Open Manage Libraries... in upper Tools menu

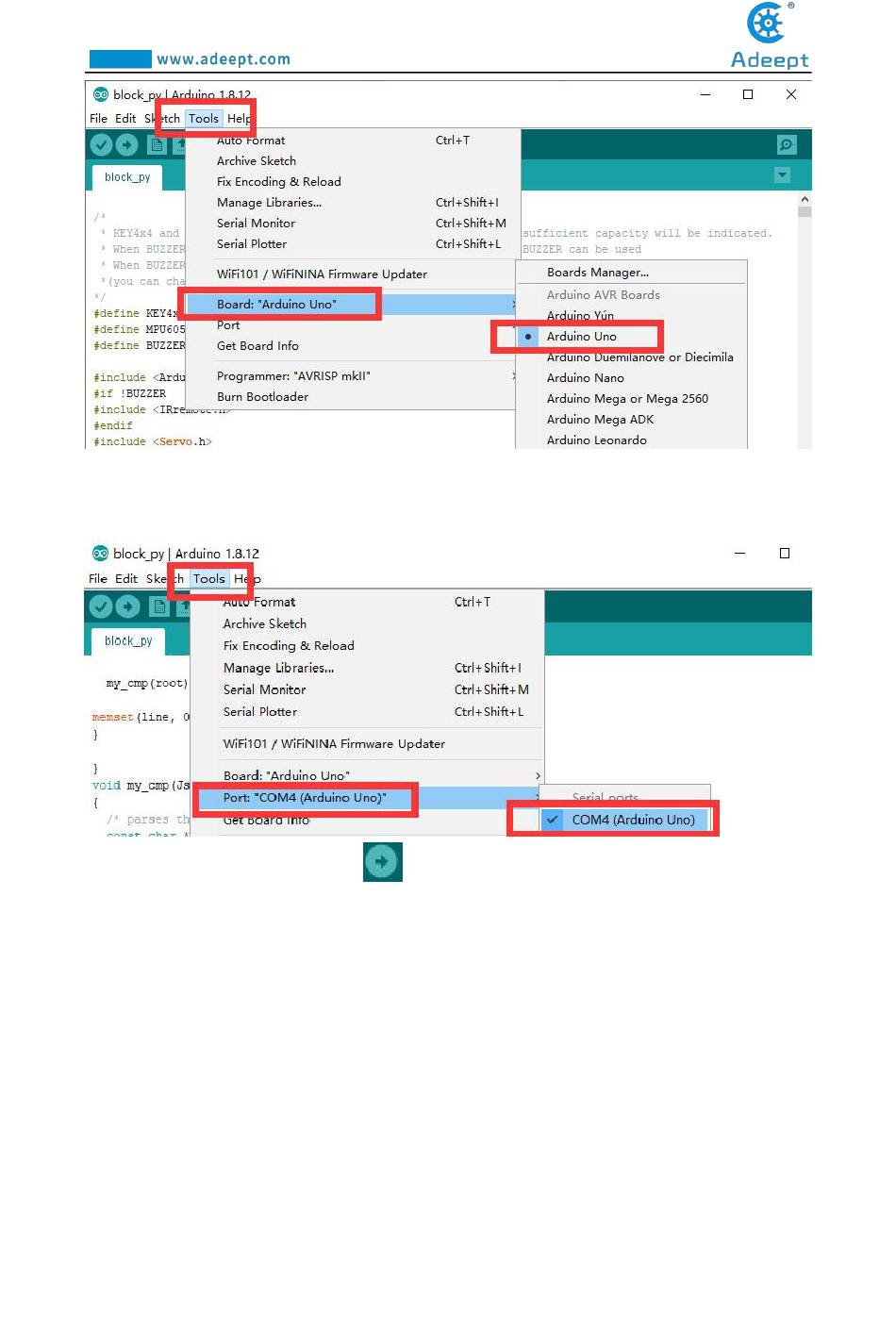(353, 203)
